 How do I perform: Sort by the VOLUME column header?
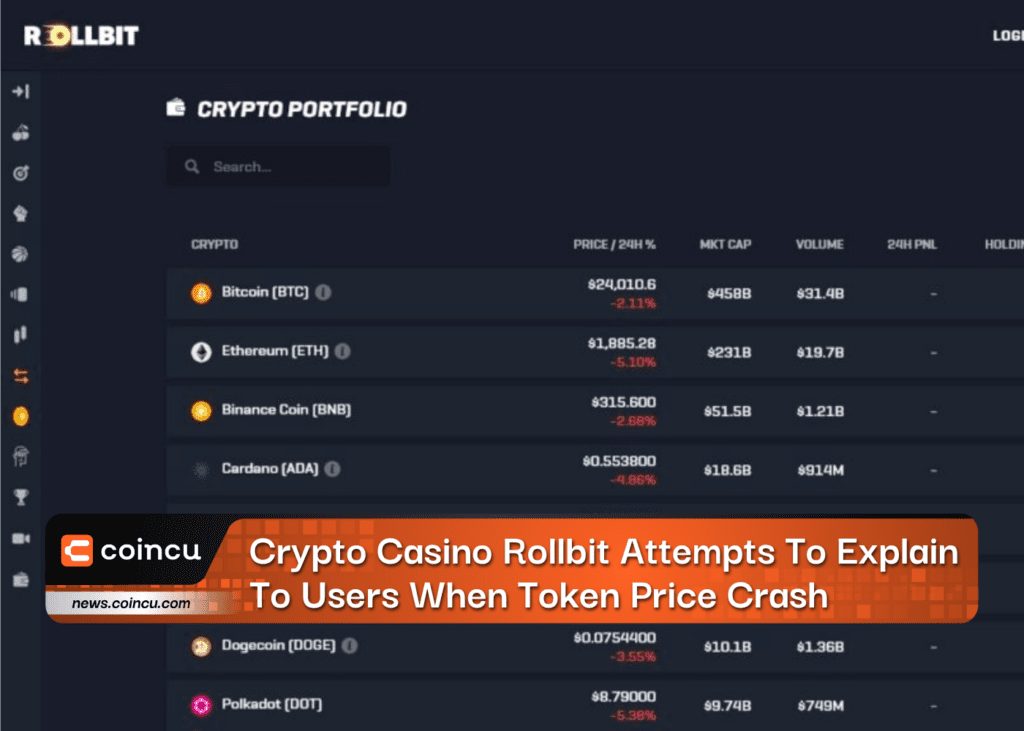tap(819, 244)
